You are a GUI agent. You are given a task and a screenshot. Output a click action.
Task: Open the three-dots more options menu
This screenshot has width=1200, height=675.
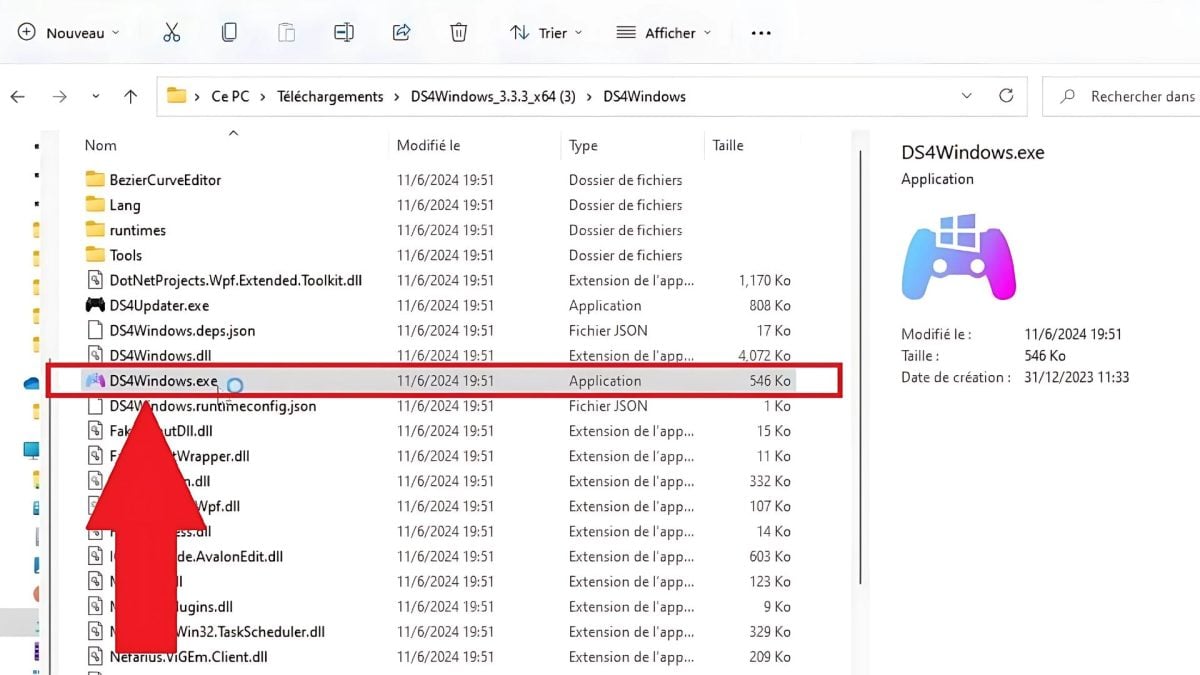[x=761, y=33]
